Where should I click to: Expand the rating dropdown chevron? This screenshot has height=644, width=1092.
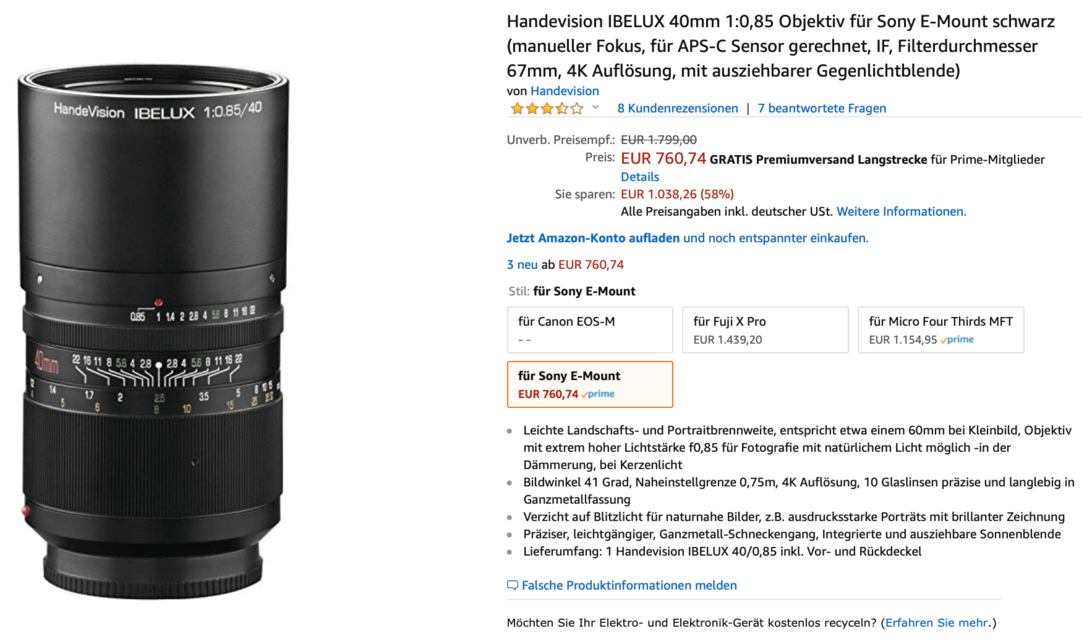pyautogui.click(x=595, y=107)
